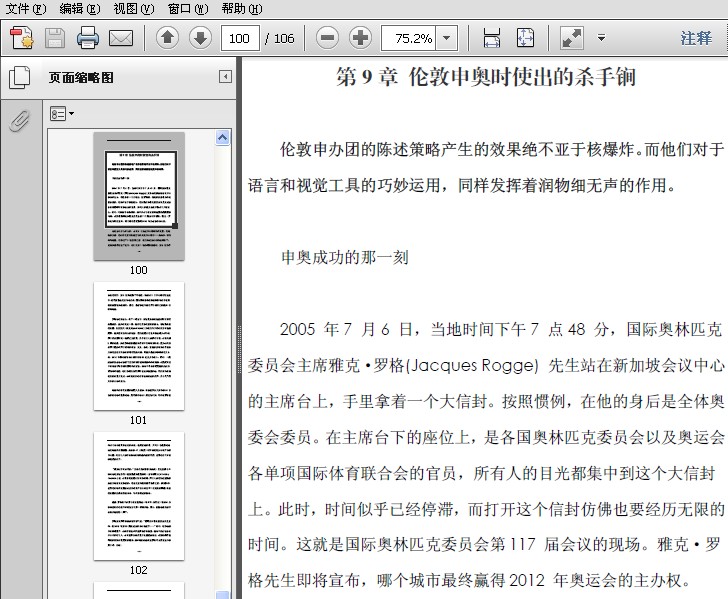728x599 pixels.
Task: Collapse the page thumbnails navigation panel
Action: [x=225, y=77]
